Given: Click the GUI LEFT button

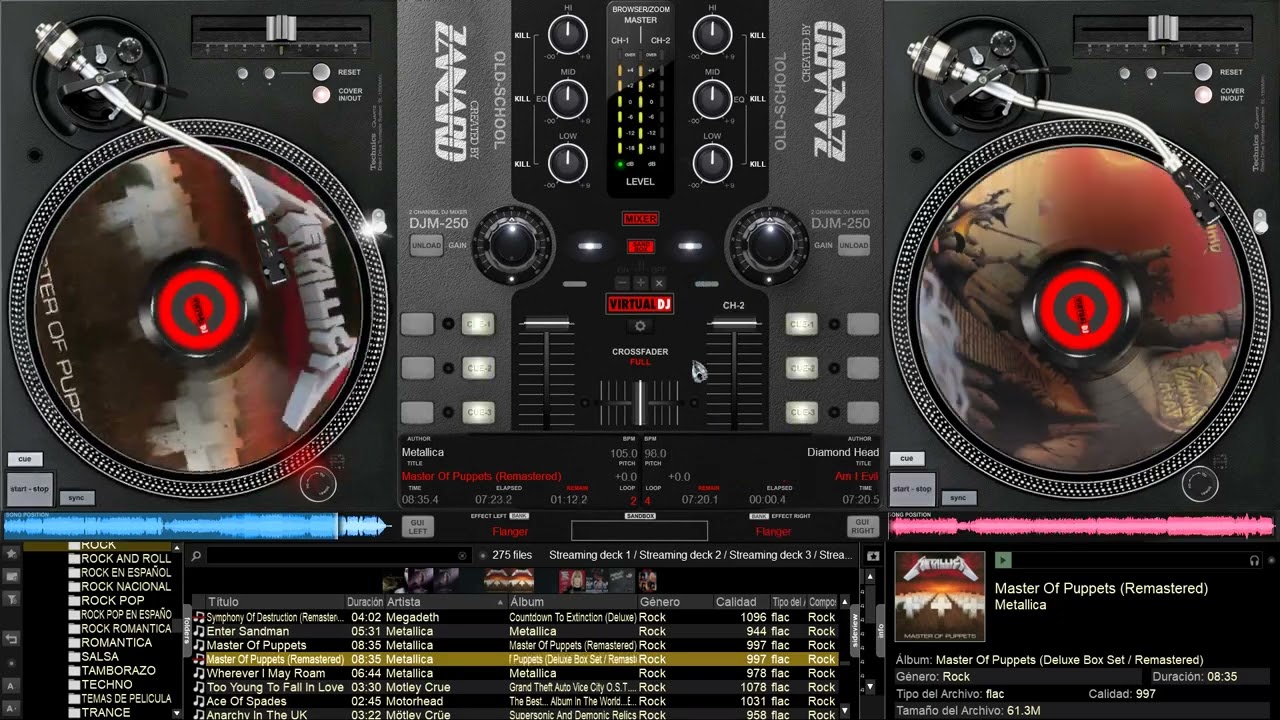Looking at the screenshot, I should [418, 527].
